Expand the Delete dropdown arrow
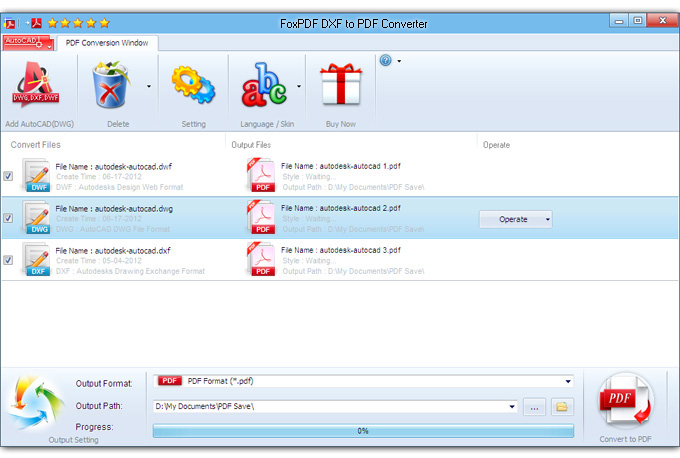The image size is (680, 458). 149,86
